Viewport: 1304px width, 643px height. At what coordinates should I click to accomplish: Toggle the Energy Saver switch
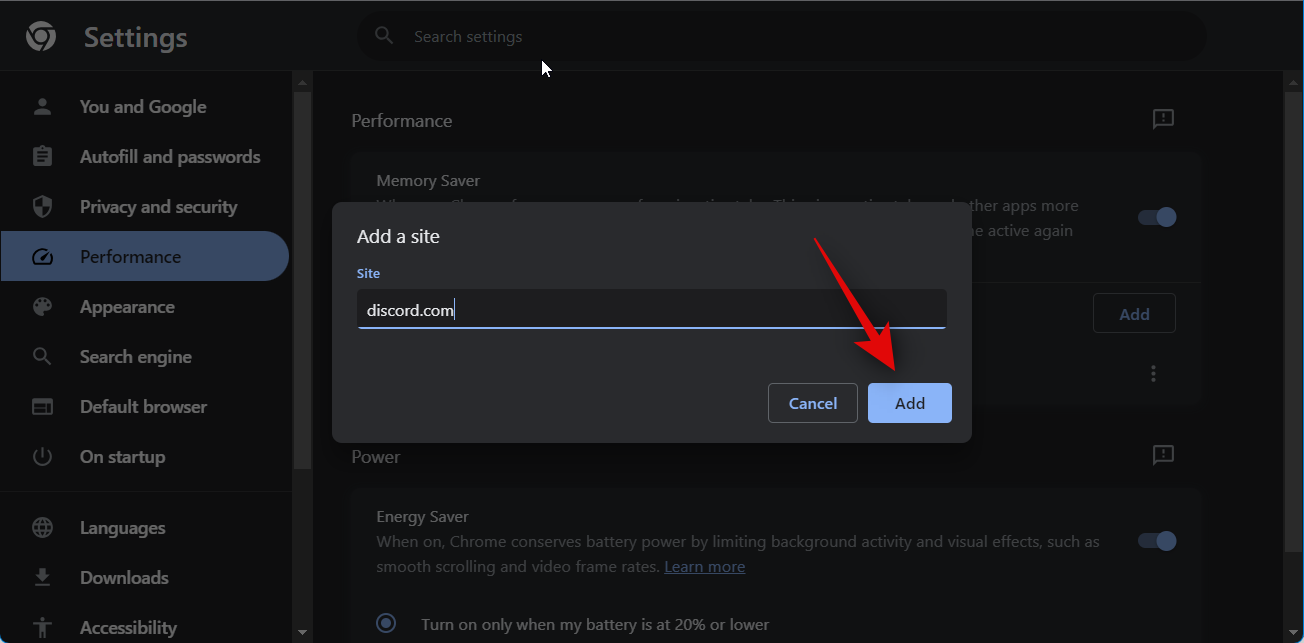pyautogui.click(x=1158, y=541)
